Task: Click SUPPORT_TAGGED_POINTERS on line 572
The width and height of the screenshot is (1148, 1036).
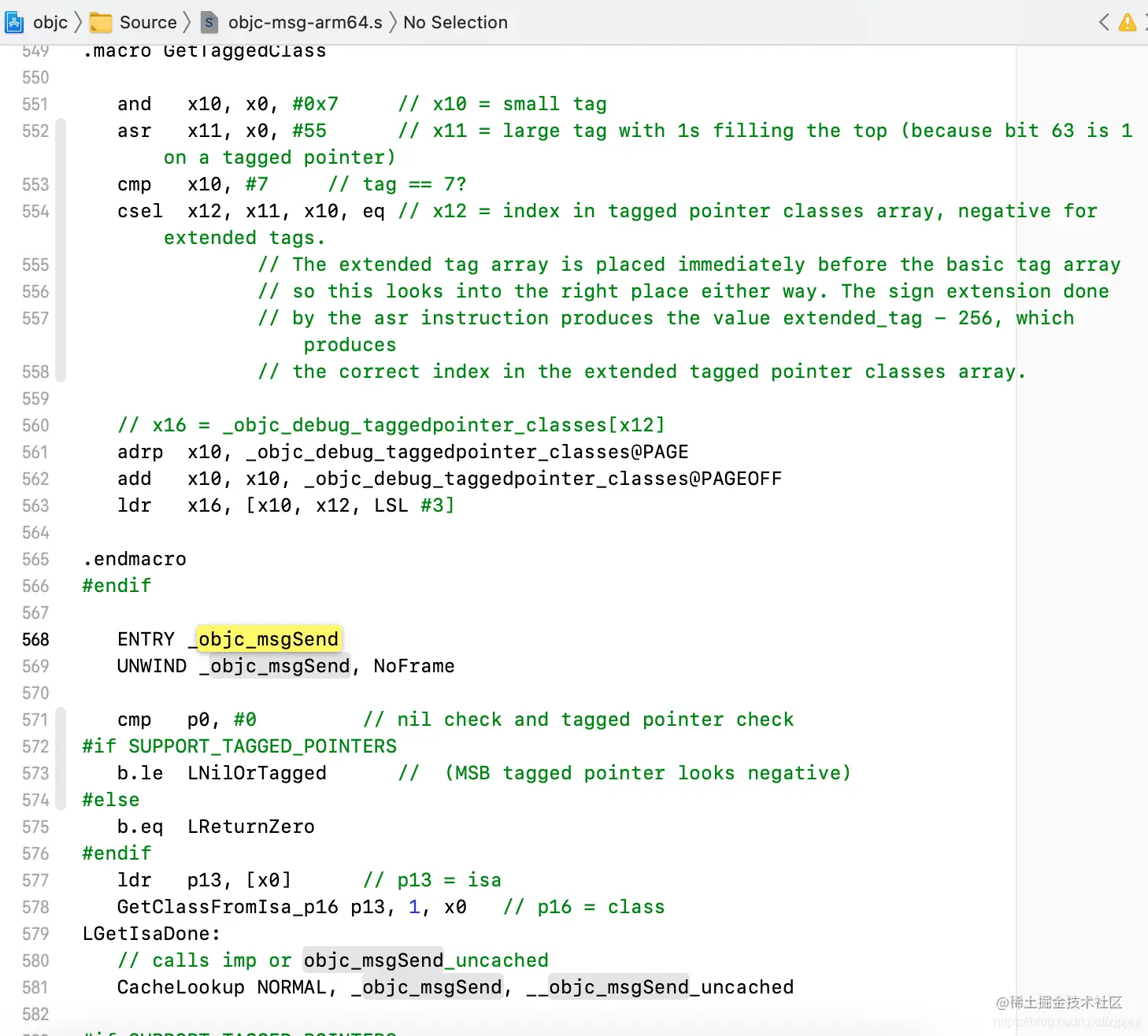Action: [x=263, y=746]
